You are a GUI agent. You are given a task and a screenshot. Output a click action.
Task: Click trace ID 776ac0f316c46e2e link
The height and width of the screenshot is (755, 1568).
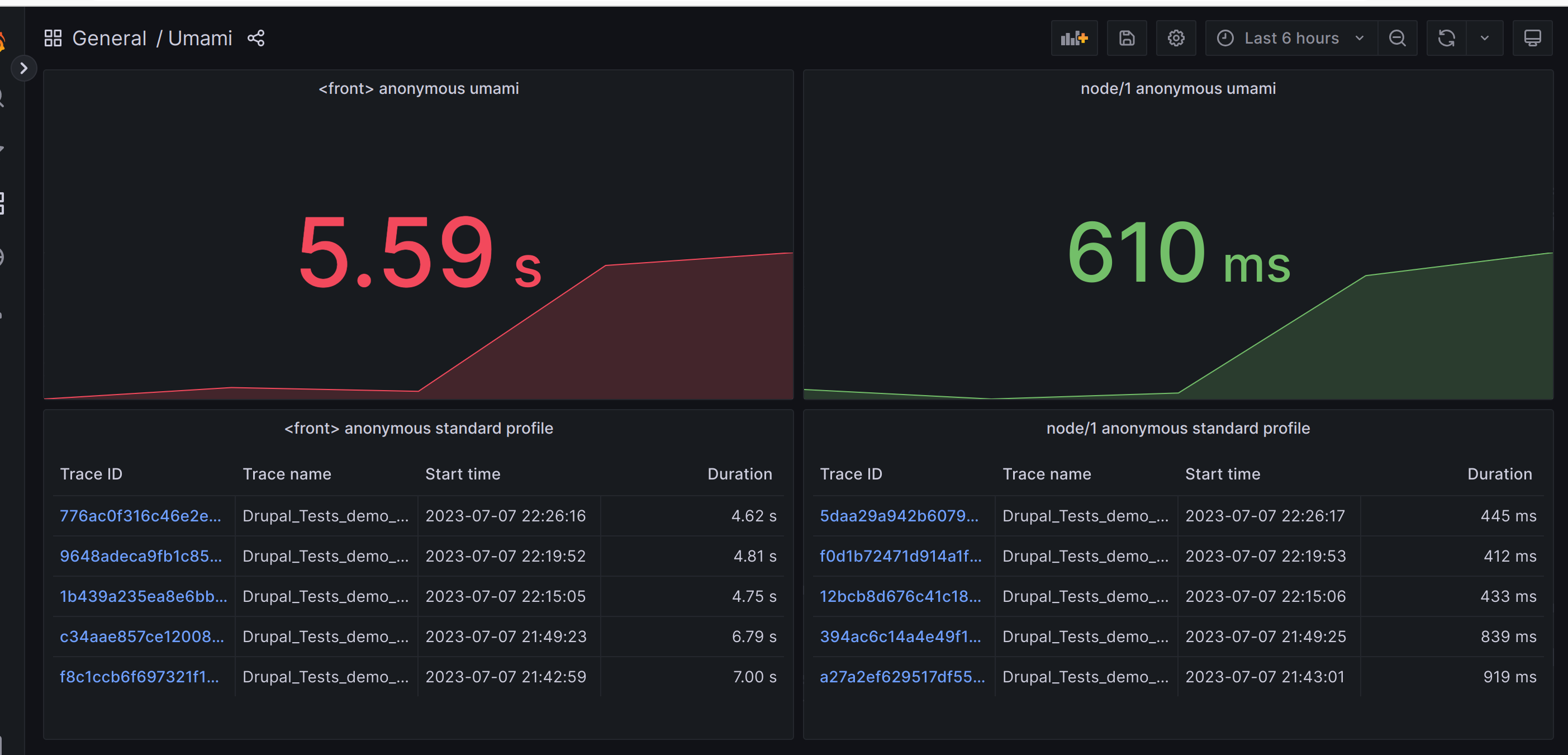pyautogui.click(x=141, y=515)
